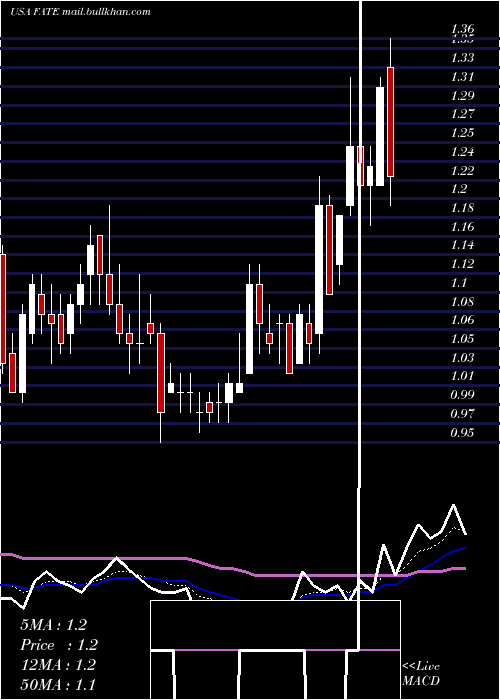
Task: Click the long red candle bottoming near 0.97
Action: click(161, 373)
